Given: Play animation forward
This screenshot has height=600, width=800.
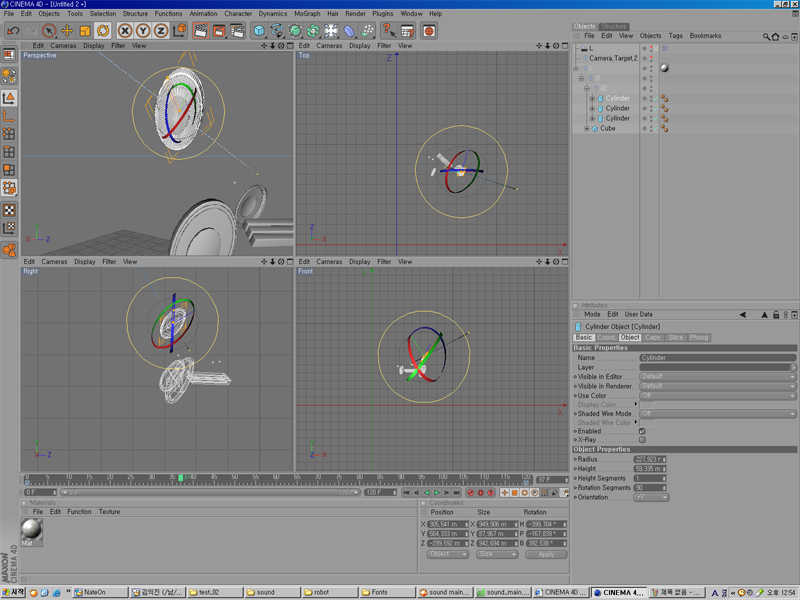Looking at the screenshot, I should pos(437,493).
